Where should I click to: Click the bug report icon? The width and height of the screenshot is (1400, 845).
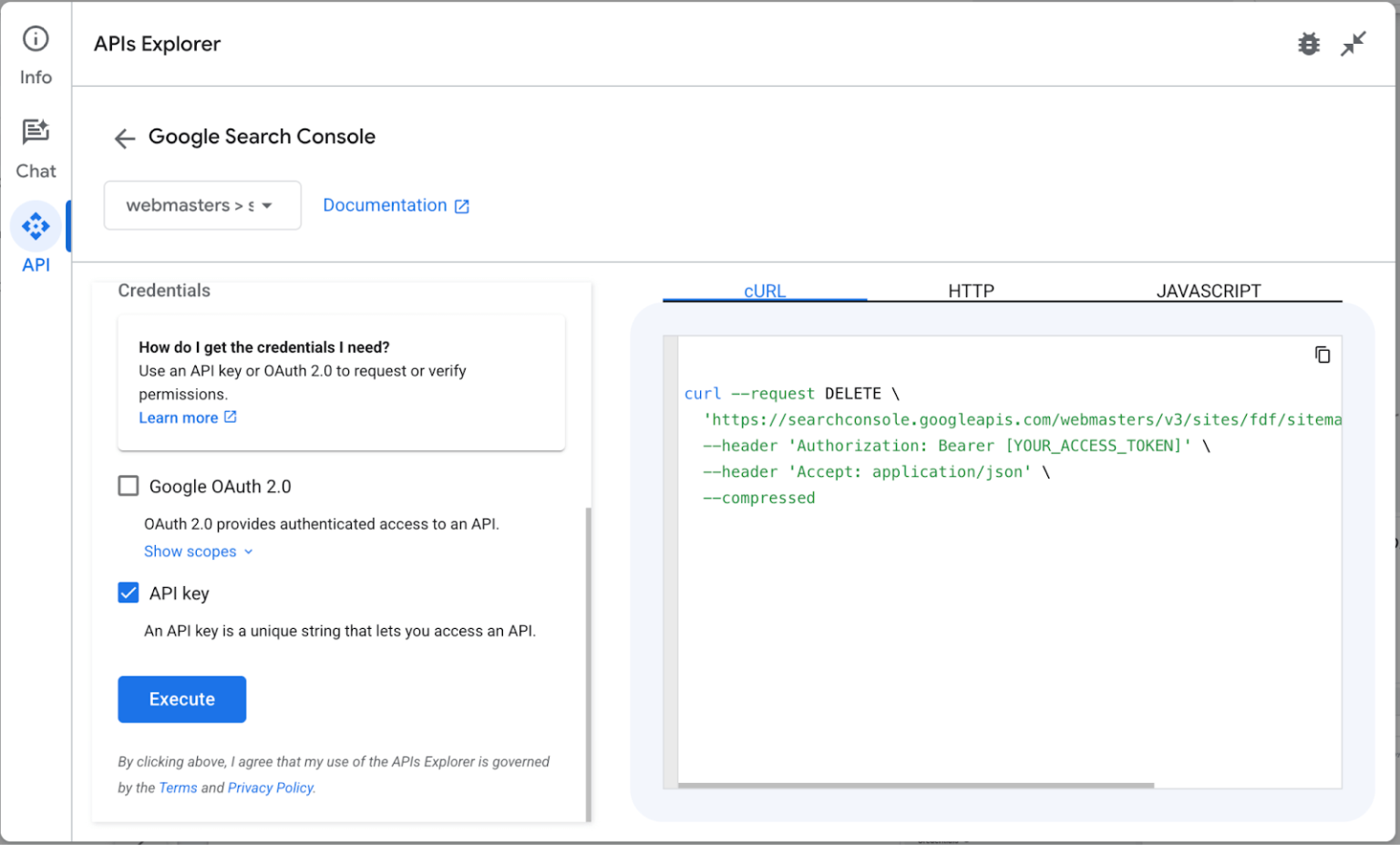pyautogui.click(x=1309, y=43)
